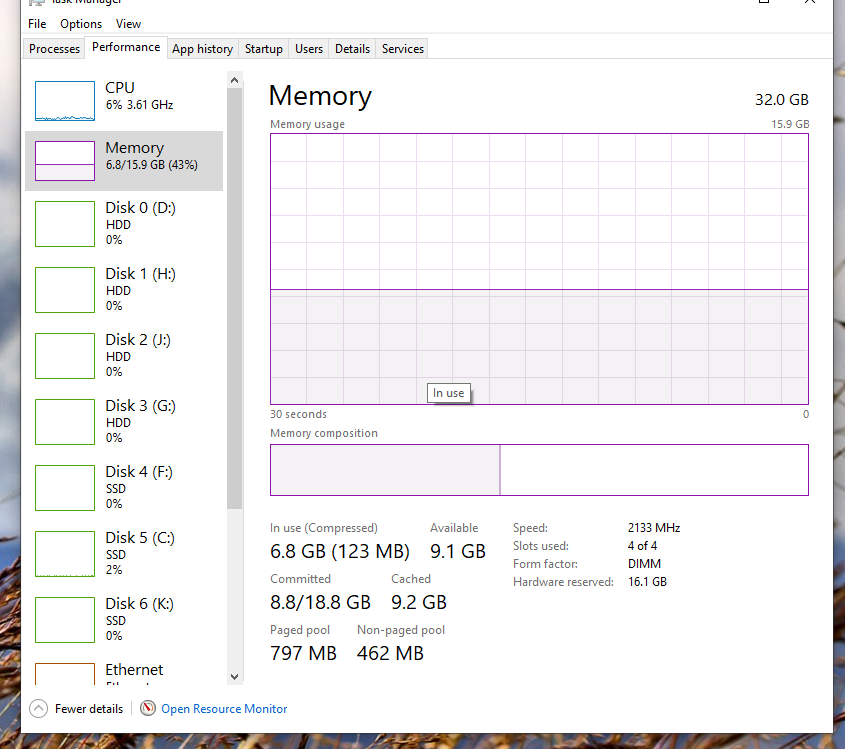Select Disk 5 (C:) graph thumbnail
The image size is (845, 749).
(65, 554)
